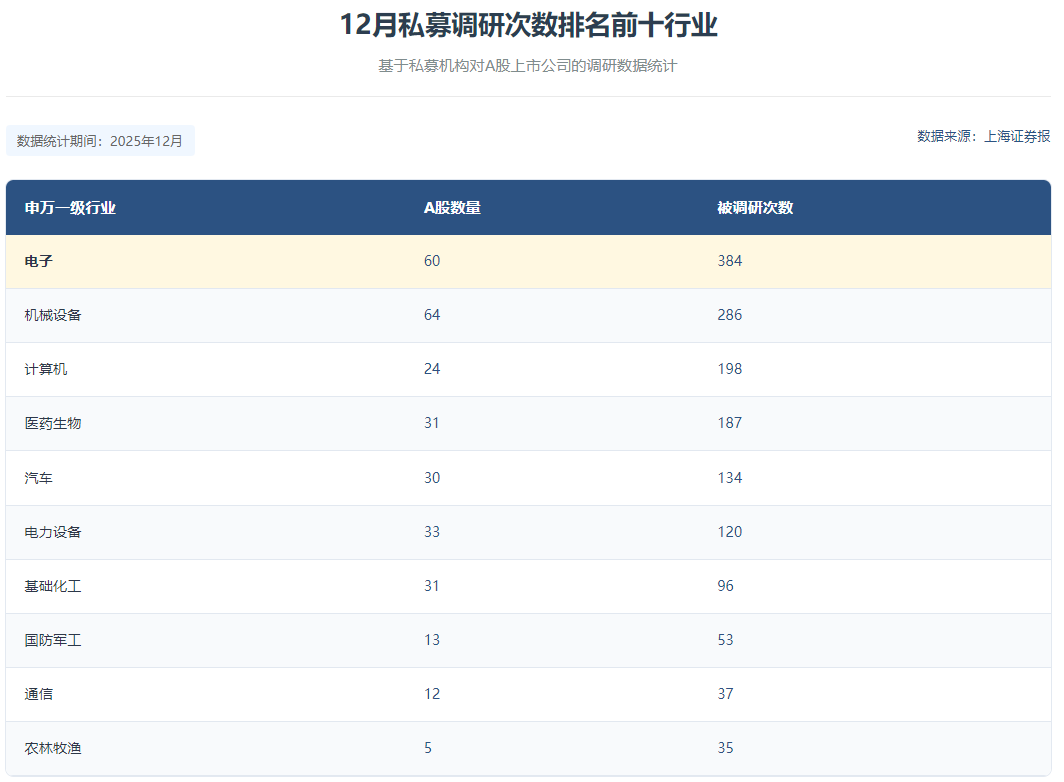Screen dimensions: 1064x782
Task: Select the highlighted 电子 row
Action: pyautogui.click(x=528, y=261)
